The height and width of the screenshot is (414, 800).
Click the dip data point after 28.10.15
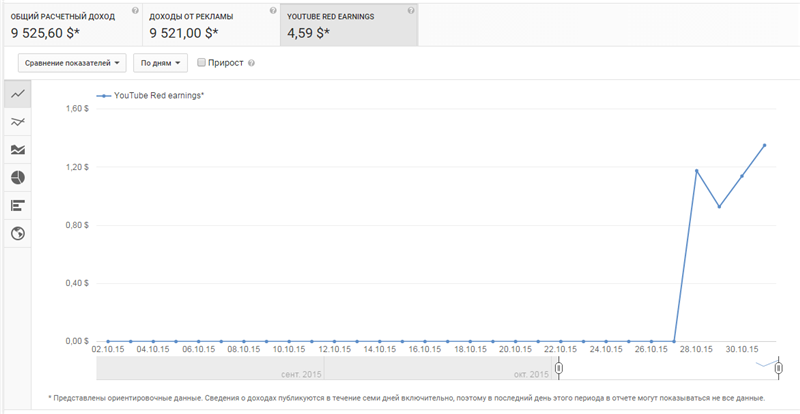[719, 207]
